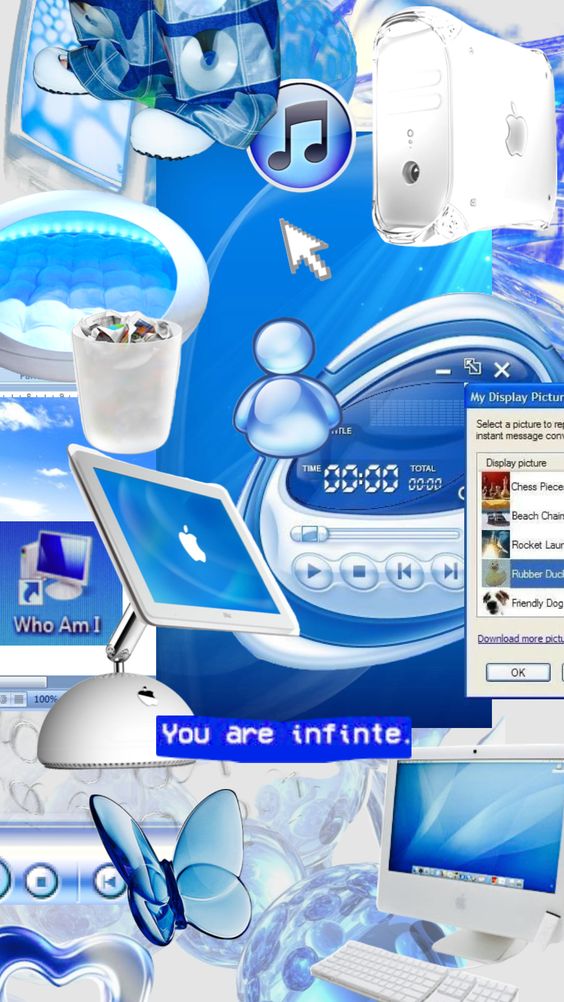Click the media player seek slider handle
564x1002 pixels.
(x=309, y=532)
